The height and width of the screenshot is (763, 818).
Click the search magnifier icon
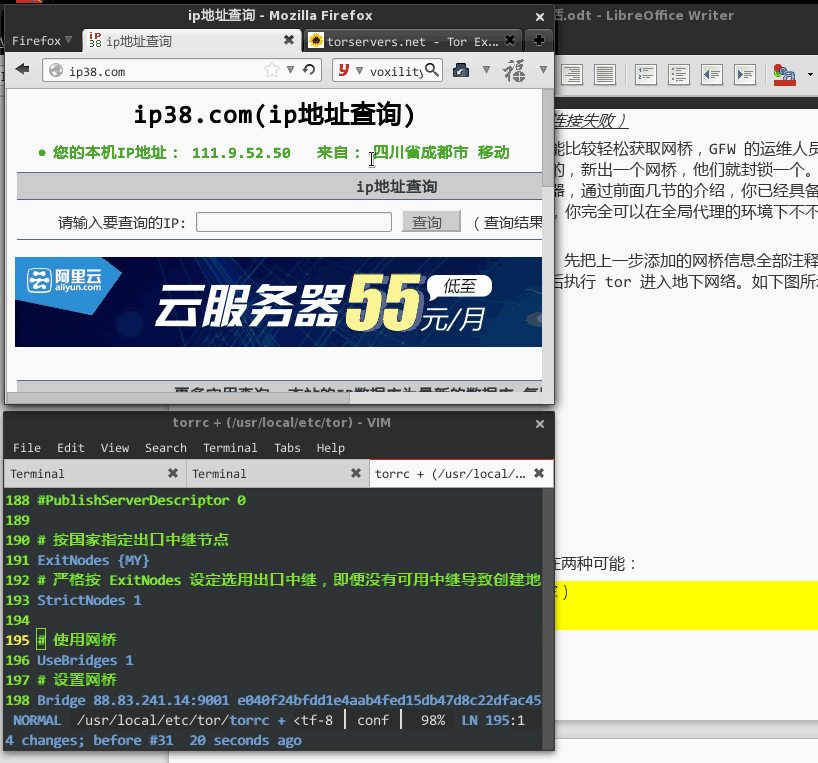[432, 70]
